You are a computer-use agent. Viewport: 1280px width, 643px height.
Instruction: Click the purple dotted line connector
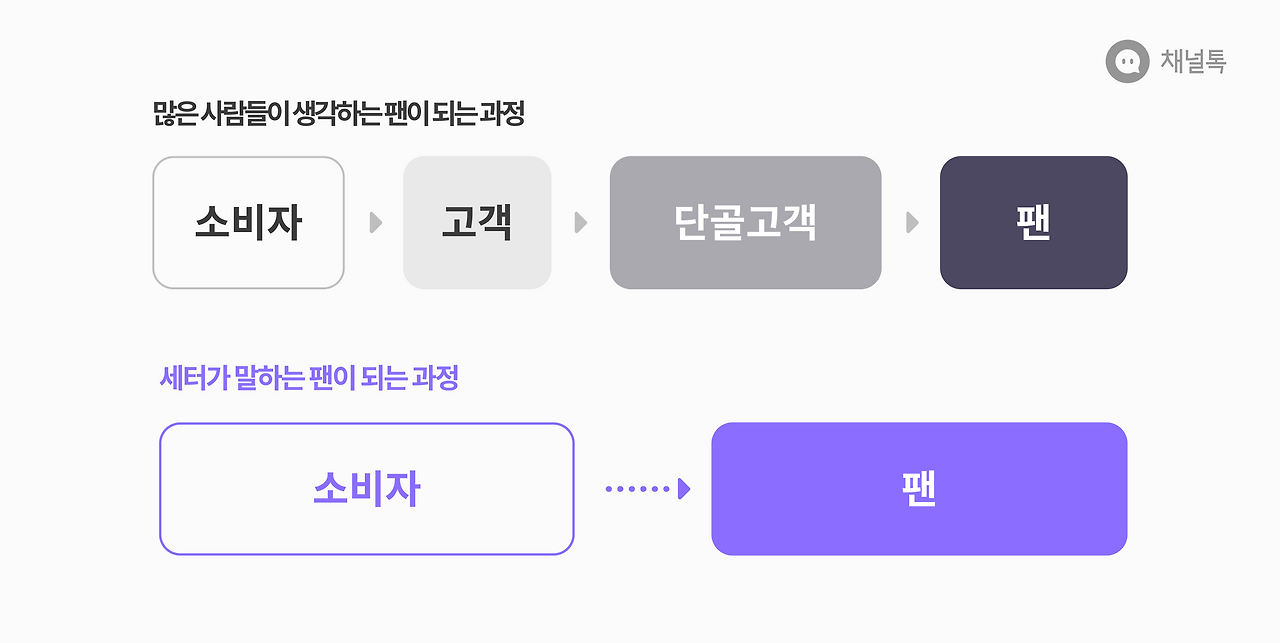coord(639,489)
